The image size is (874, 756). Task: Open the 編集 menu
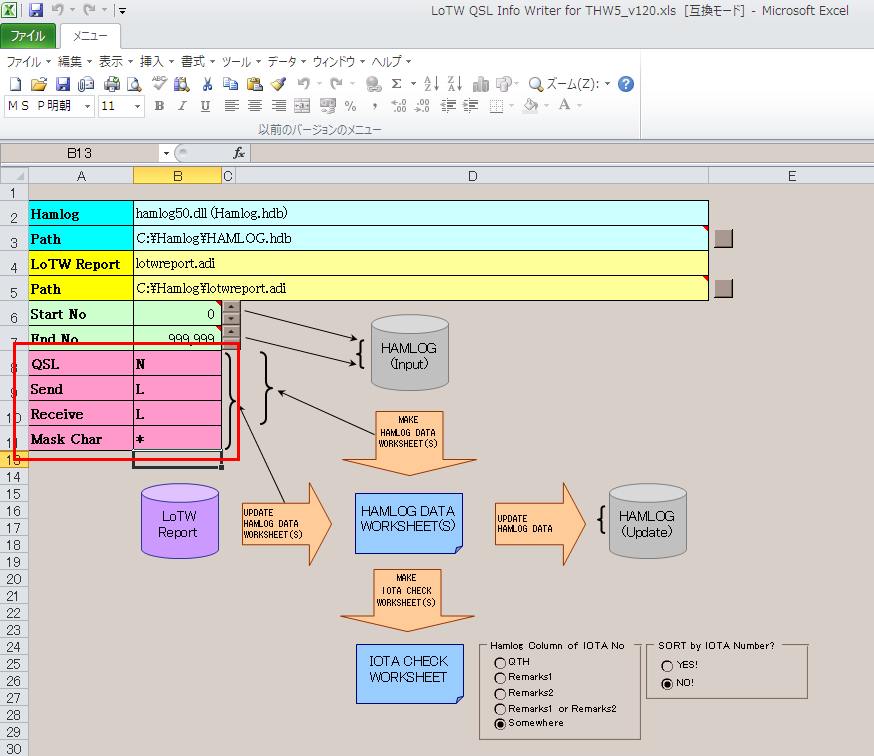pos(75,61)
